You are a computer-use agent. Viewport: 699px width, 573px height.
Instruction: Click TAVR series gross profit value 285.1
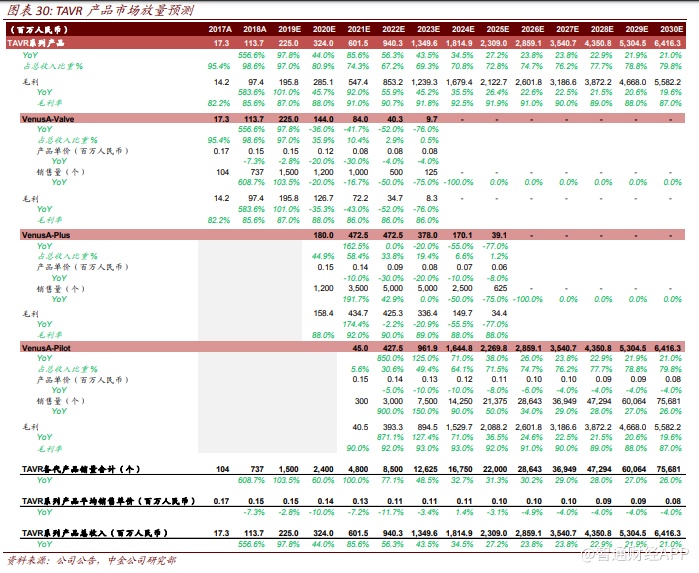click(x=324, y=82)
